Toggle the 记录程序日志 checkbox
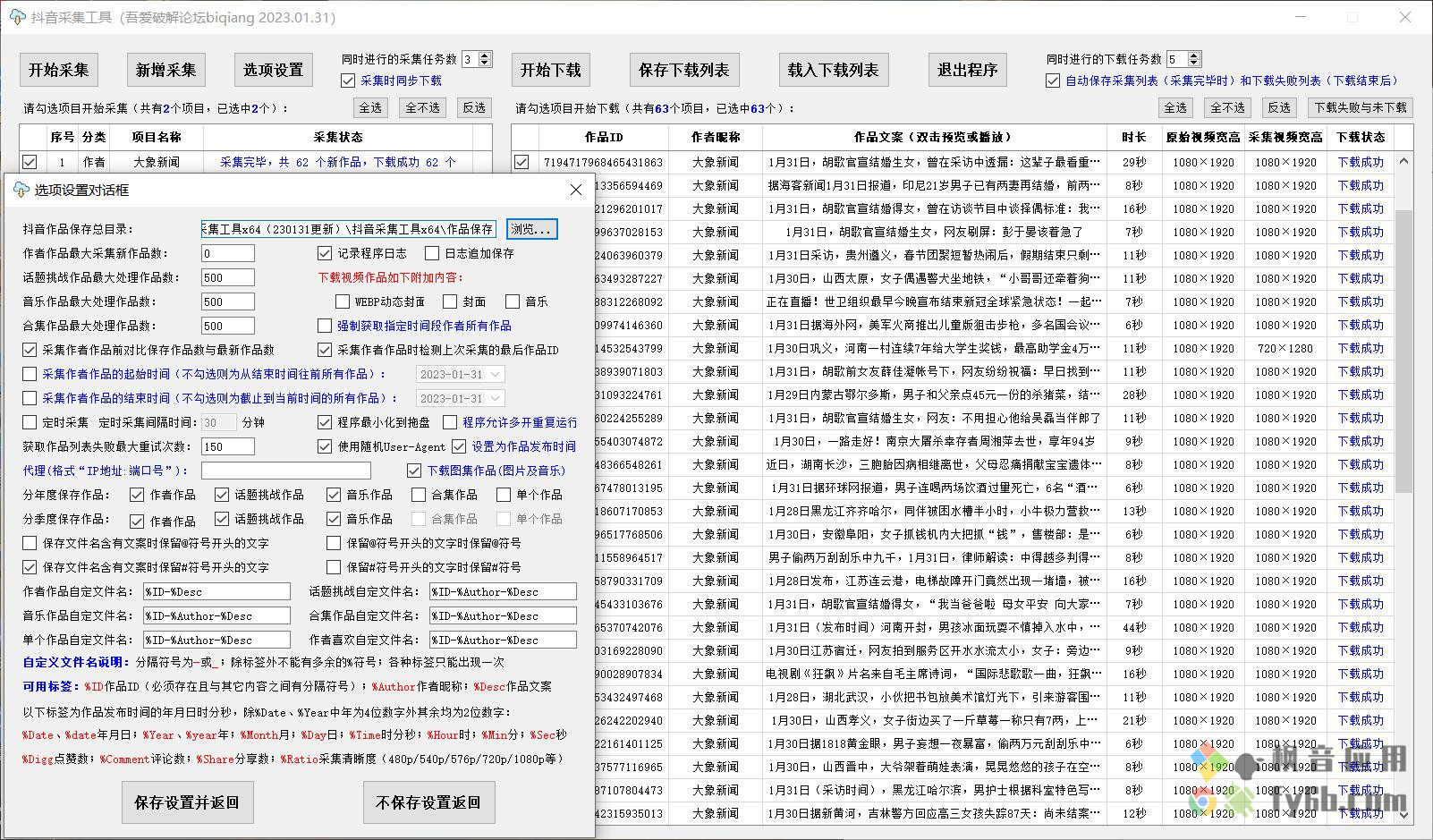This screenshot has width=1433, height=840. point(325,253)
